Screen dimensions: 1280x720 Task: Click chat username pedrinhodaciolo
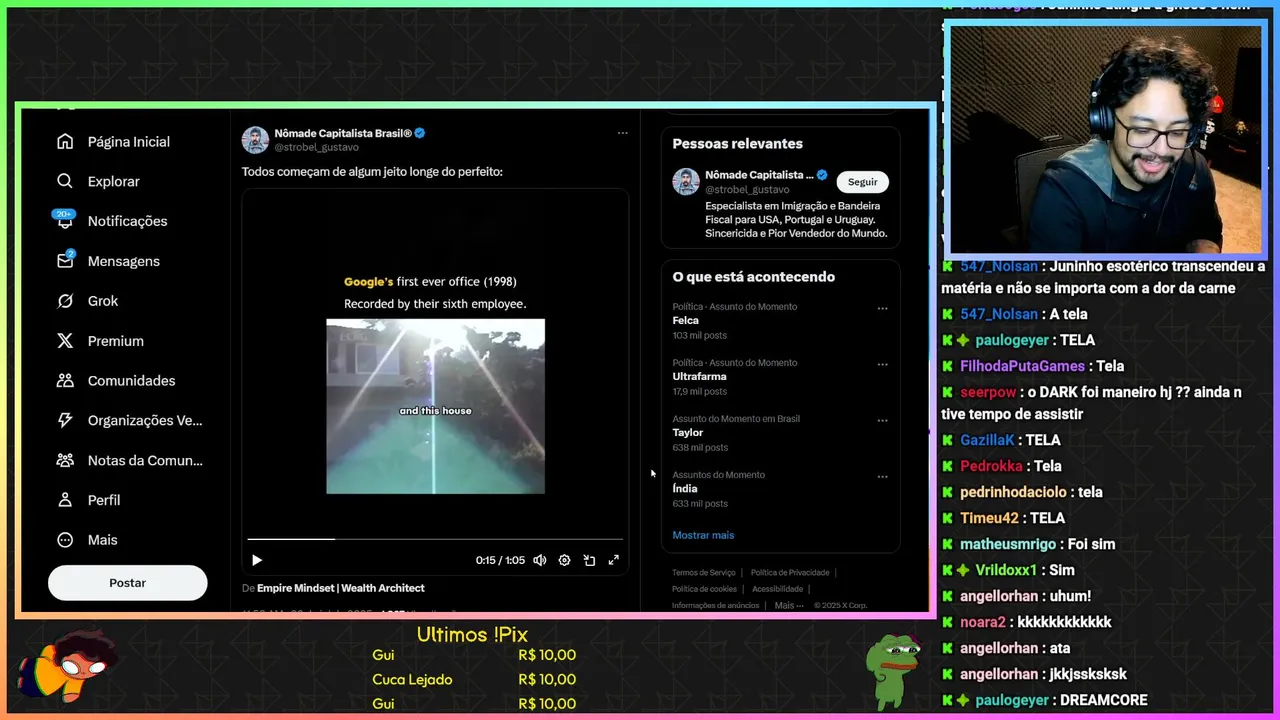[x=1015, y=492]
